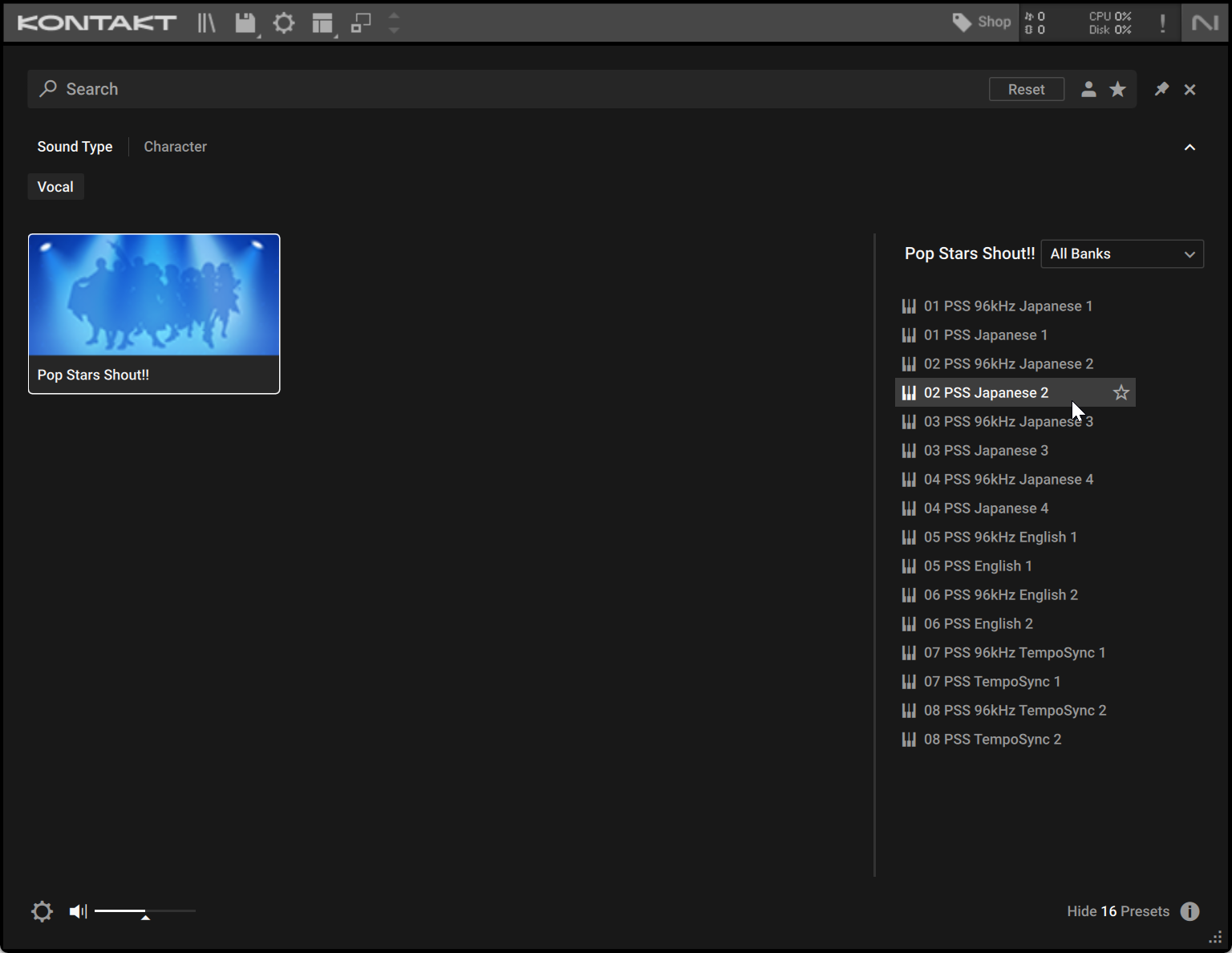This screenshot has width=1232, height=953.
Task: Click the Reset button
Action: (1027, 89)
